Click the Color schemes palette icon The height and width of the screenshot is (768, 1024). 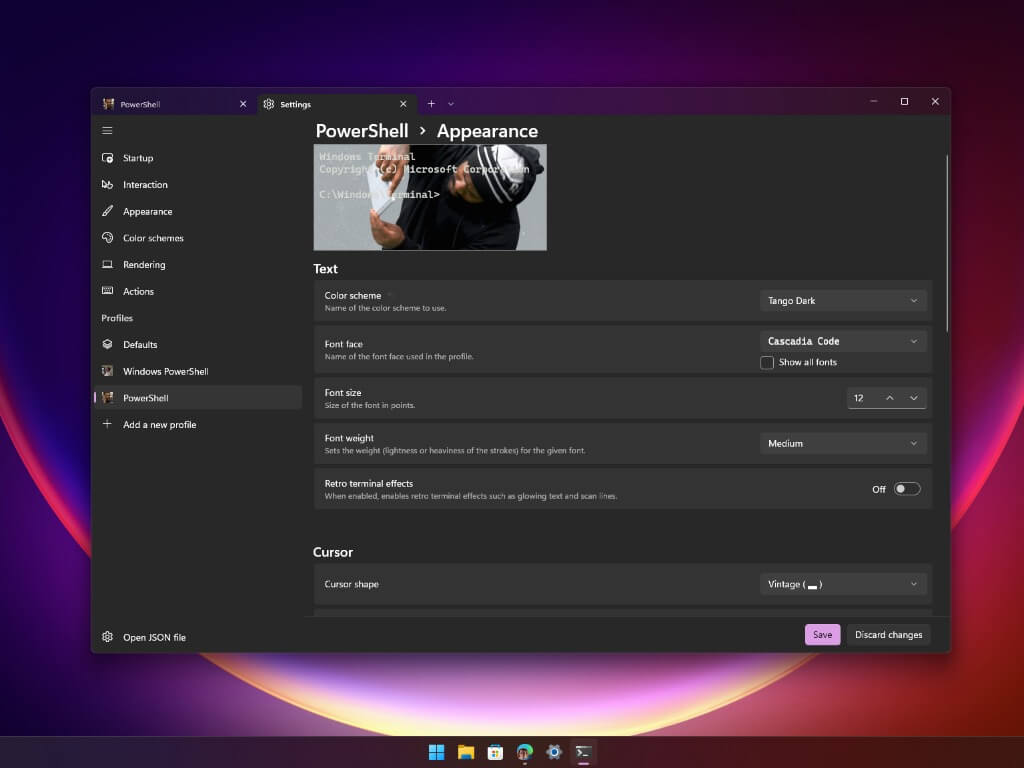point(108,238)
